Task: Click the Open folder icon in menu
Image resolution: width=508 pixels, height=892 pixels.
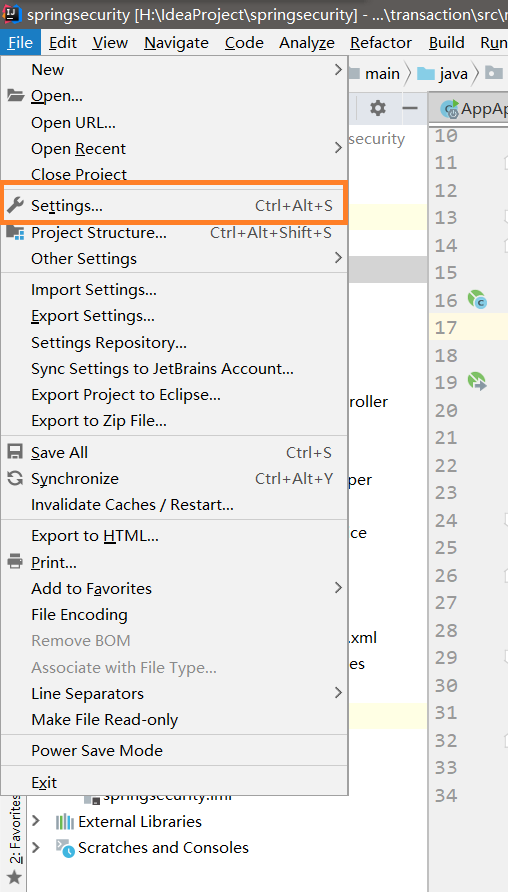Action: click(x=15, y=95)
